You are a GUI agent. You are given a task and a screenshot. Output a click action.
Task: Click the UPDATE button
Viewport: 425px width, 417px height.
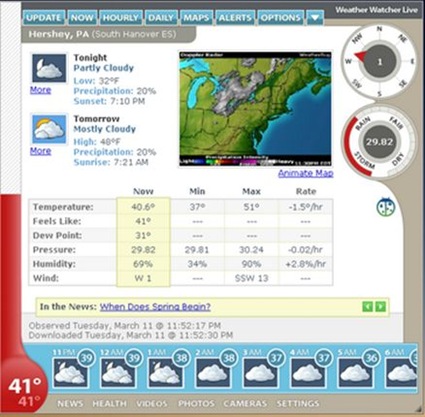pyautogui.click(x=44, y=18)
